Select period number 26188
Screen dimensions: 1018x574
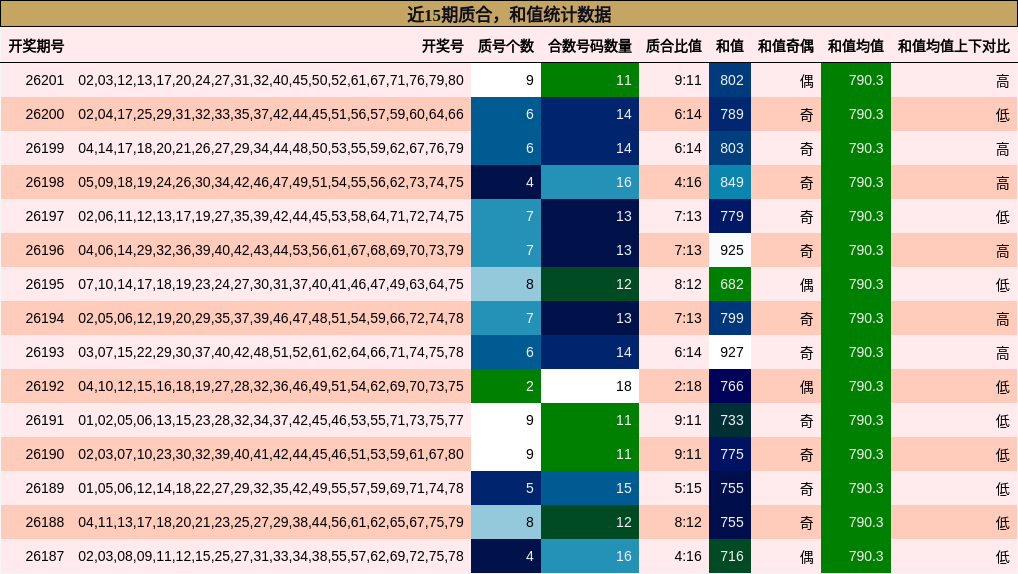coord(45,522)
